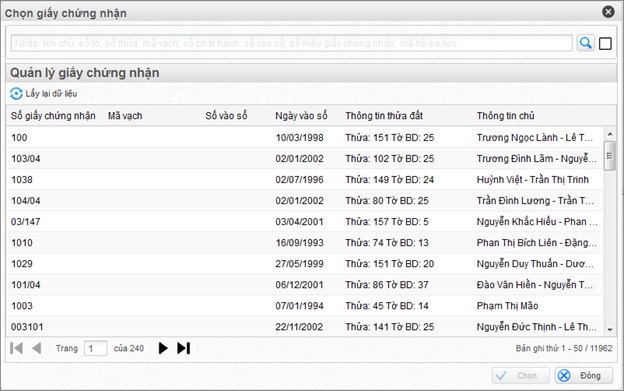Click cell Thửa: 45 Tờ BĐ: 14
Viewport: 624px width, 391px height.
pos(387,306)
